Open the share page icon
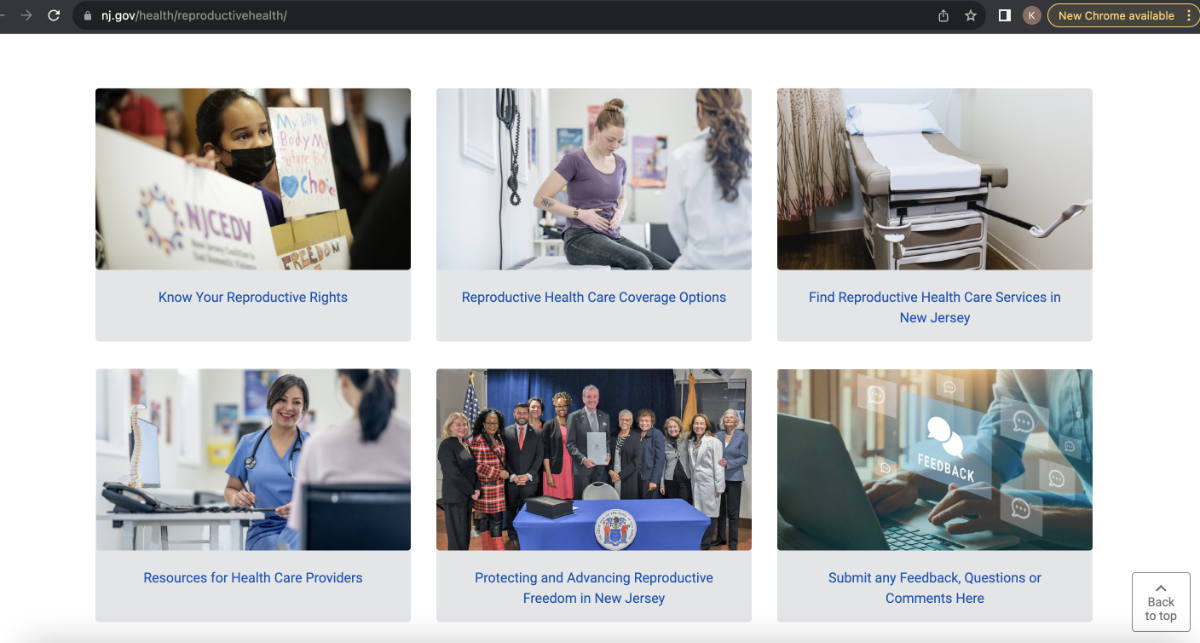 point(943,16)
